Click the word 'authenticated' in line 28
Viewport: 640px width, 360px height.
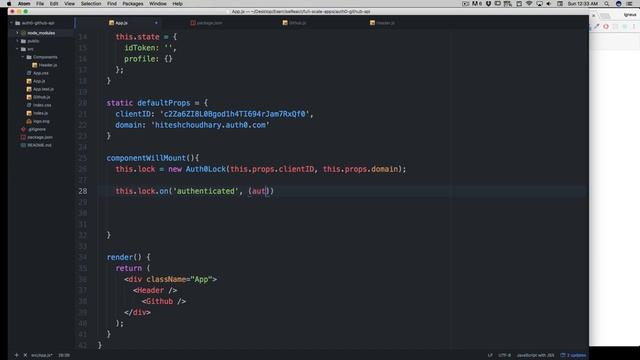pyautogui.click(x=206, y=191)
